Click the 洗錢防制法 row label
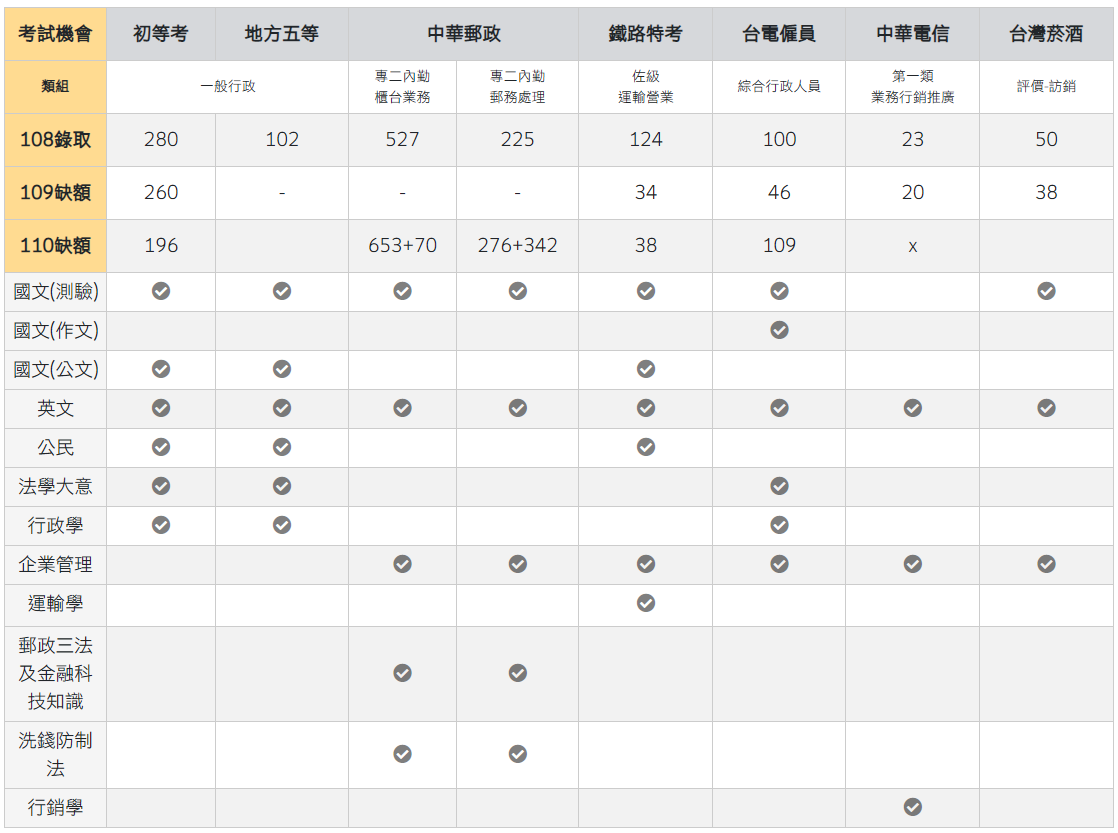The height and width of the screenshot is (833, 1118). (56, 755)
